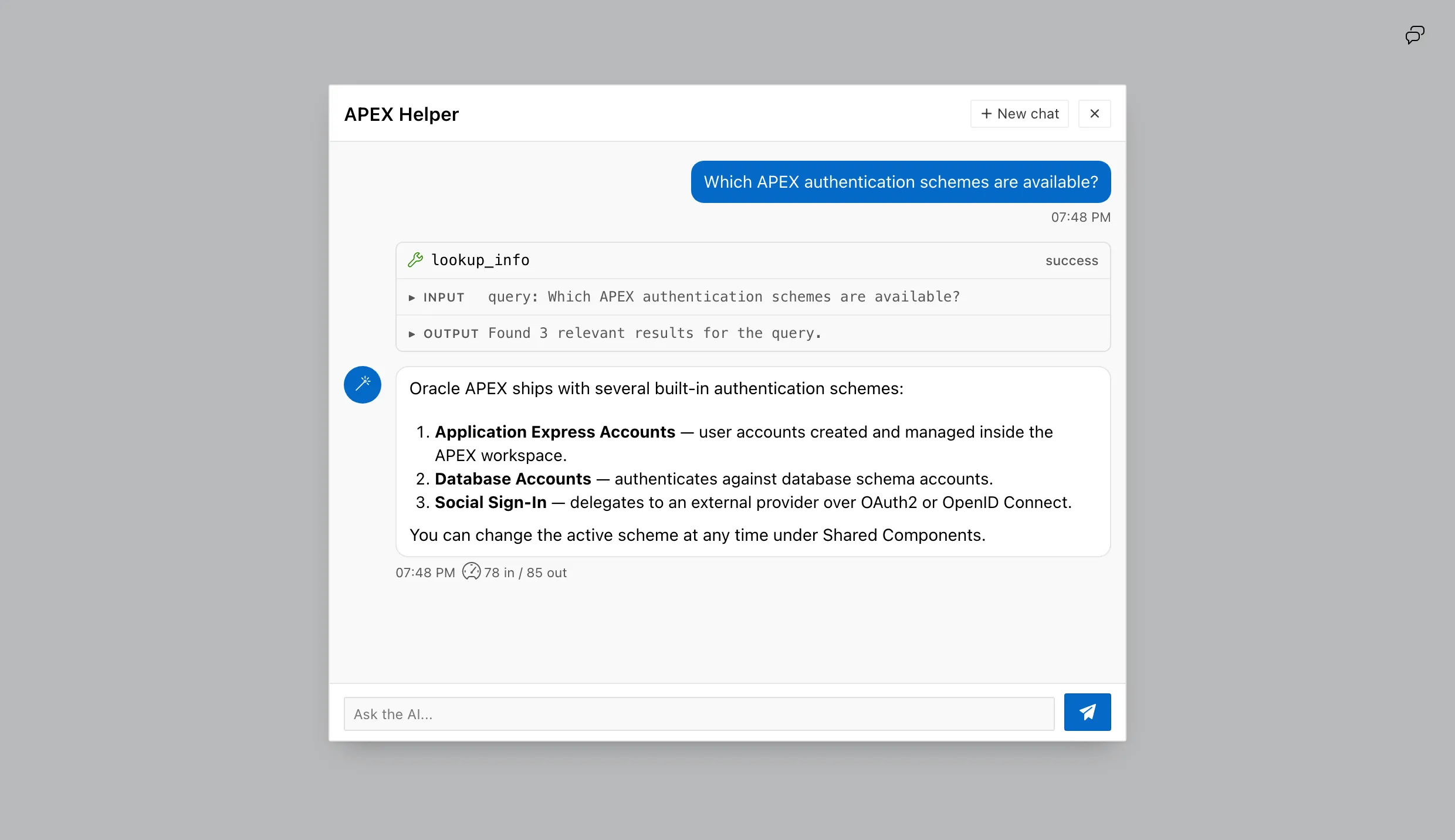Click the APEX Helper title

click(x=402, y=114)
